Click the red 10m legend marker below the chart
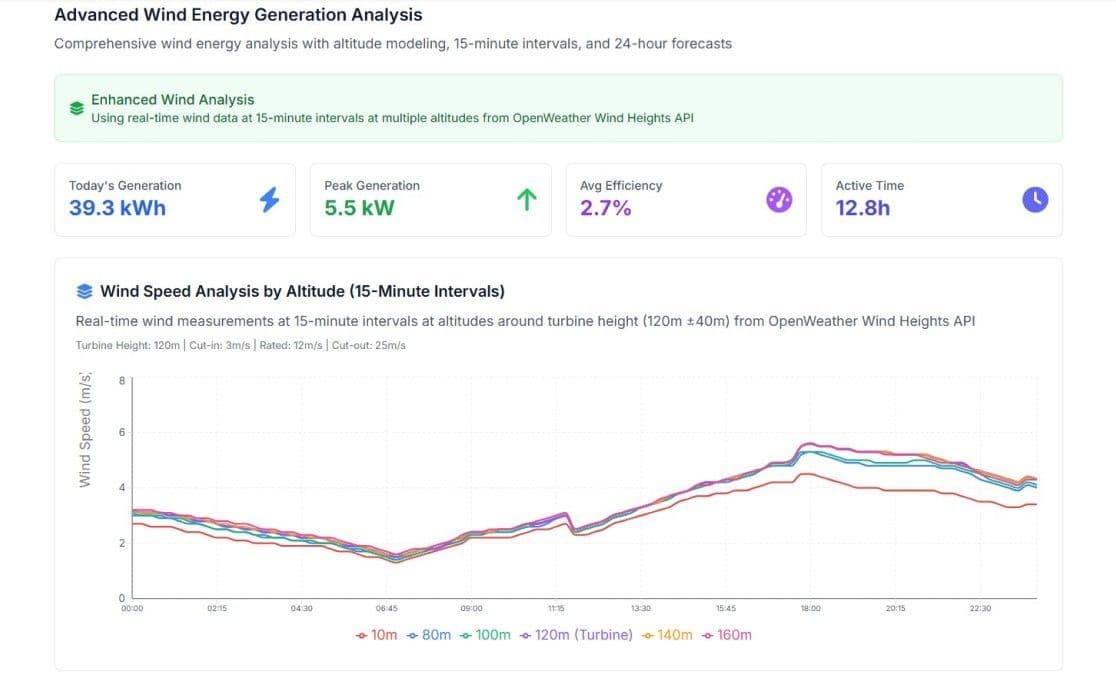Viewport: 1116px width, 673px height. coord(360,634)
